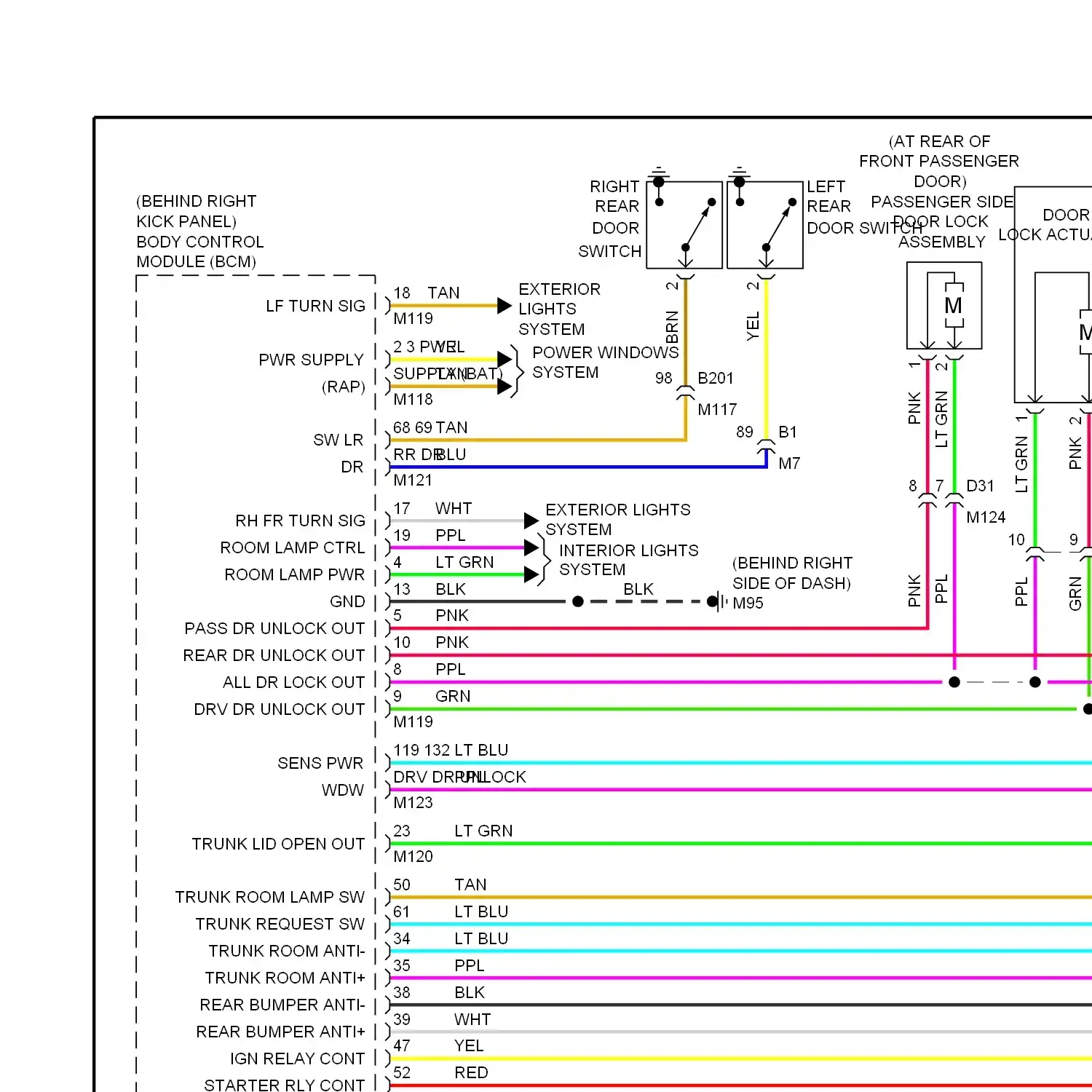Click the INTERIOR LIGHTS SYSTEM text
This screenshot has width=1092, height=1092.
[628, 560]
